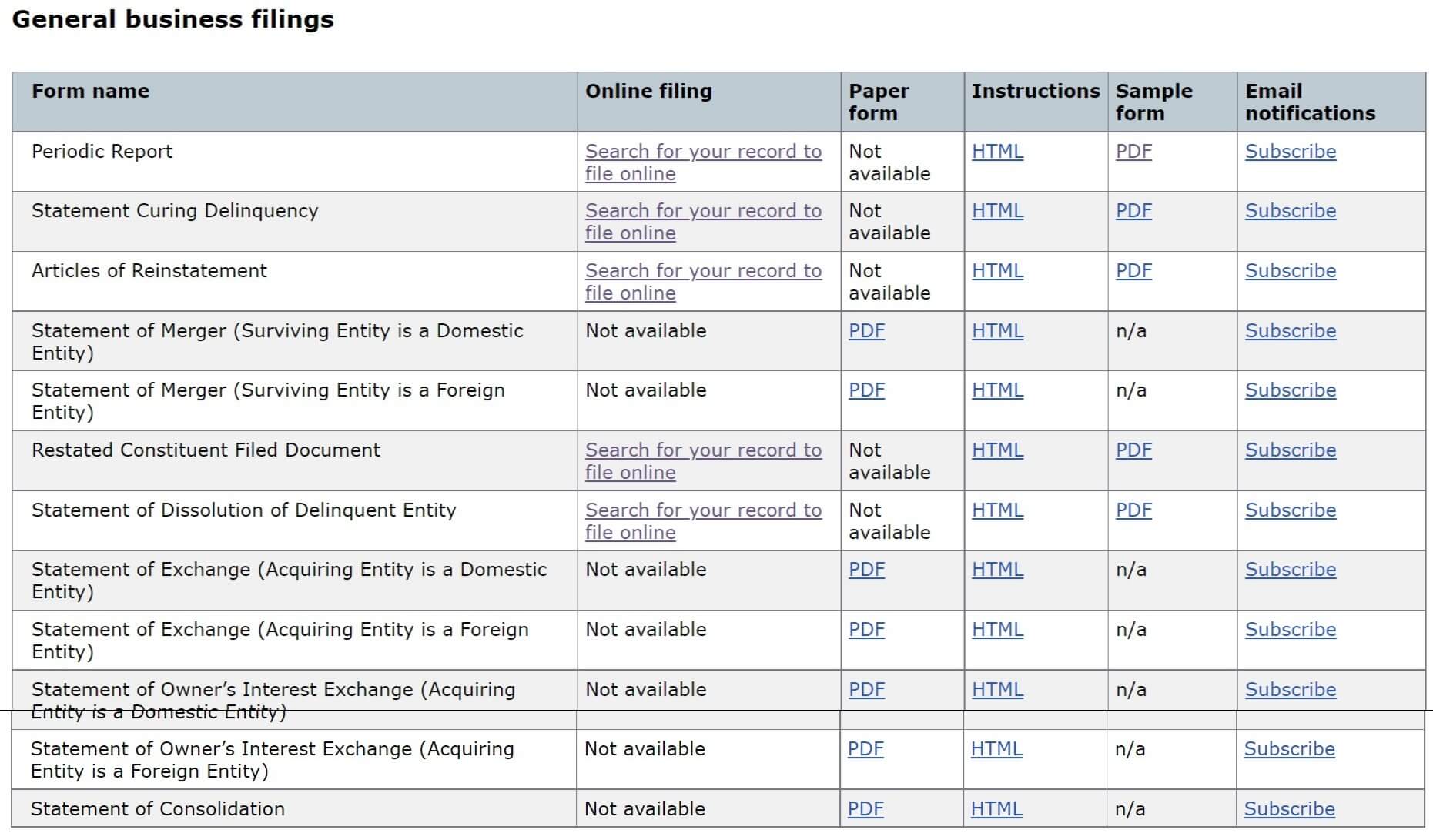Viewport: 1433px width, 840px height.
Task: Open Statement Curing Delinquency online filing link
Action: click(702, 211)
